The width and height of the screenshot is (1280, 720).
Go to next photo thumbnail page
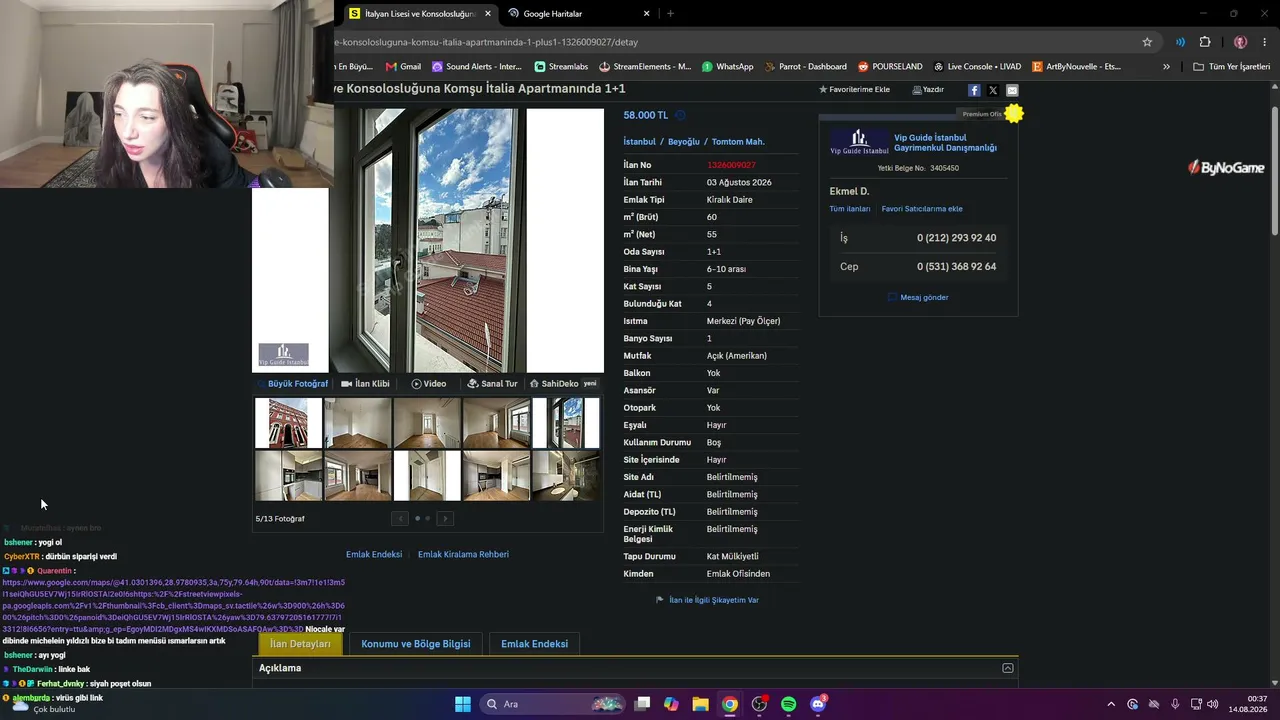[445, 518]
